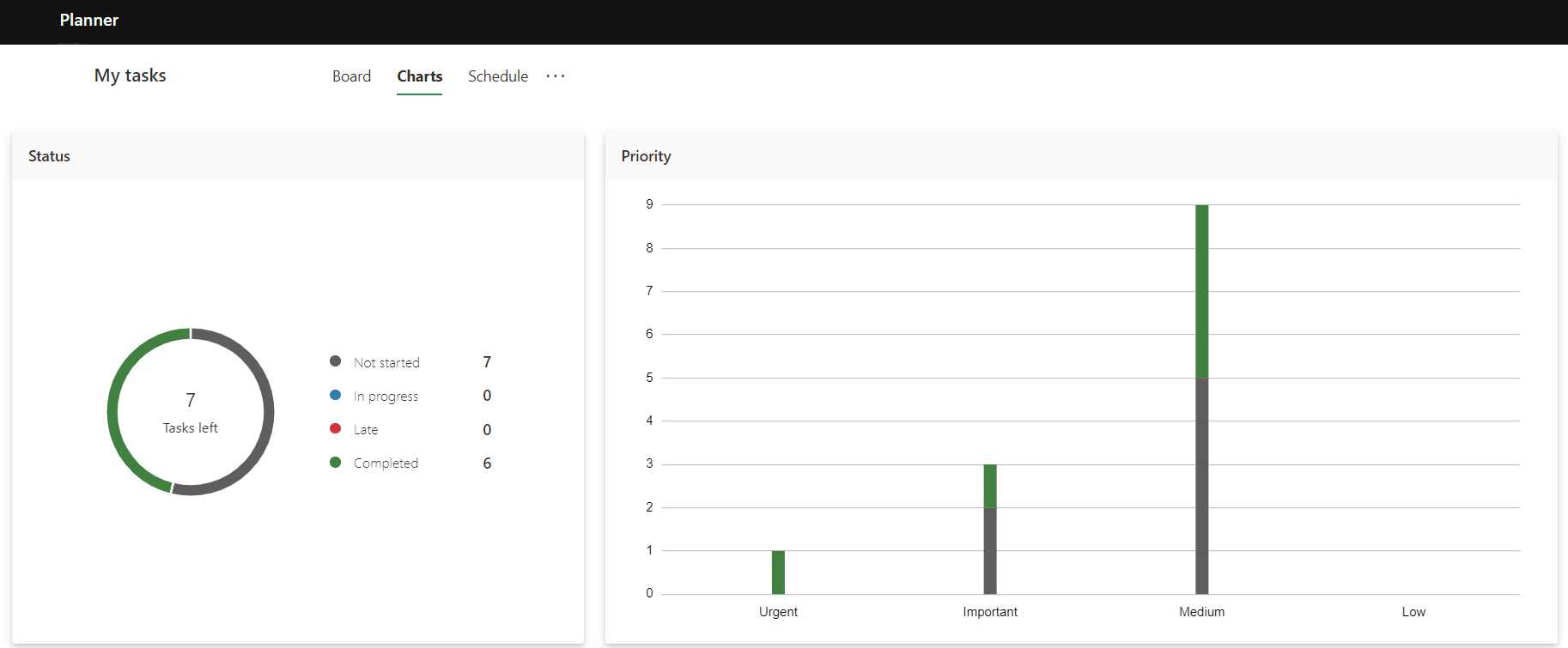Viewport: 1568px width, 648px height.
Task: Click the In progress count of 0
Action: [x=487, y=396]
